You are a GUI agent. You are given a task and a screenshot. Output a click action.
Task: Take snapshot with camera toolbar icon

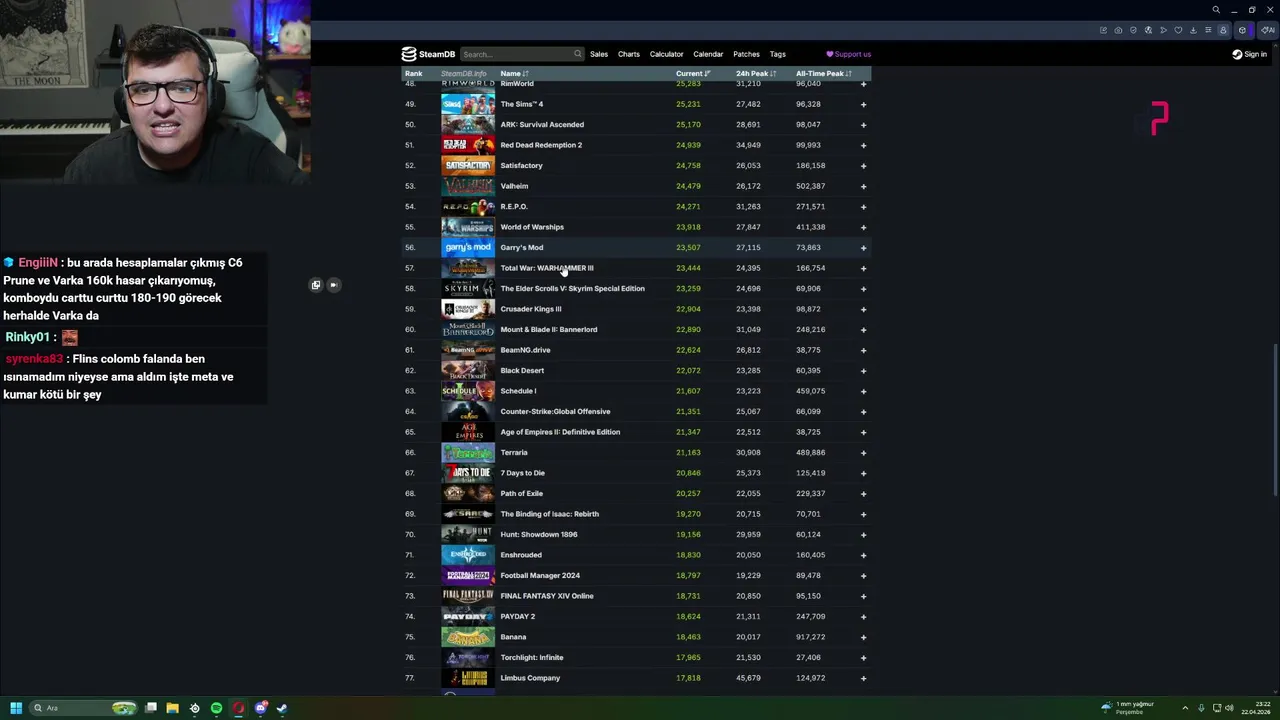(x=1118, y=30)
